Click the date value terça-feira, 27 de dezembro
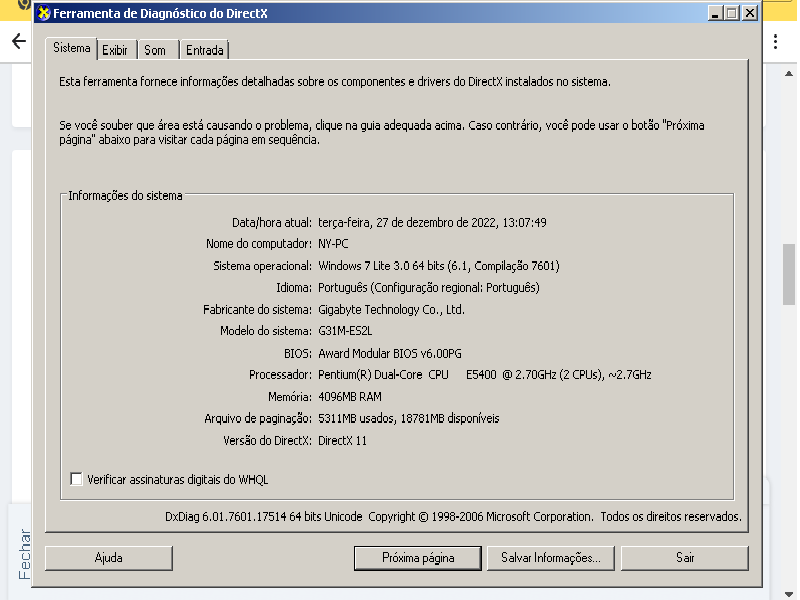 tap(432, 222)
